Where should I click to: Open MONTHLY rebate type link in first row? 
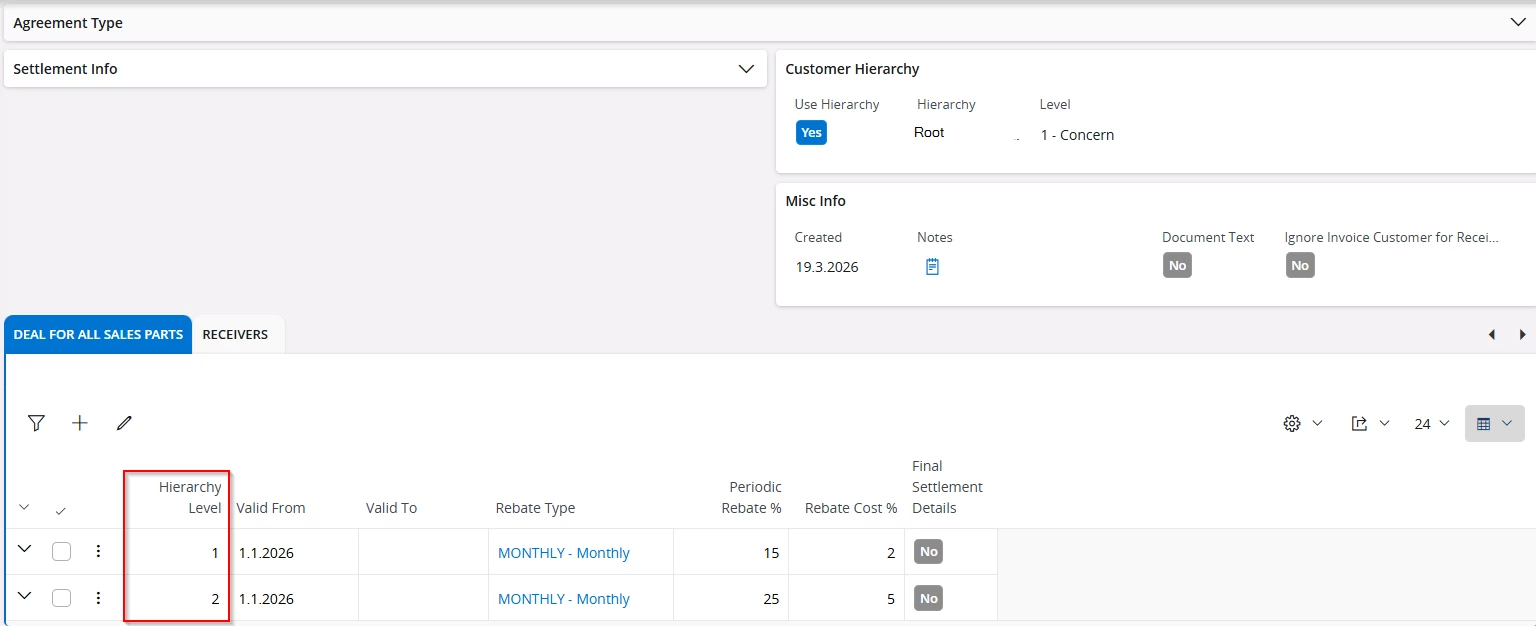tap(564, 553)
